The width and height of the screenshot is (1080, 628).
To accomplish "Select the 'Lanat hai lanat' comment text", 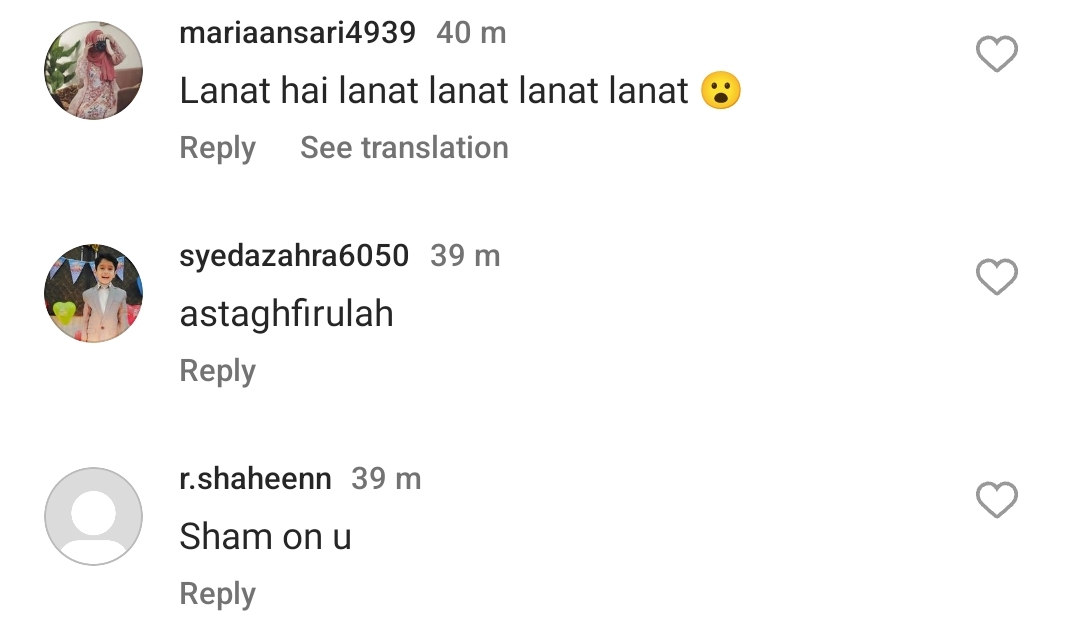I will (x=434, y=92).
